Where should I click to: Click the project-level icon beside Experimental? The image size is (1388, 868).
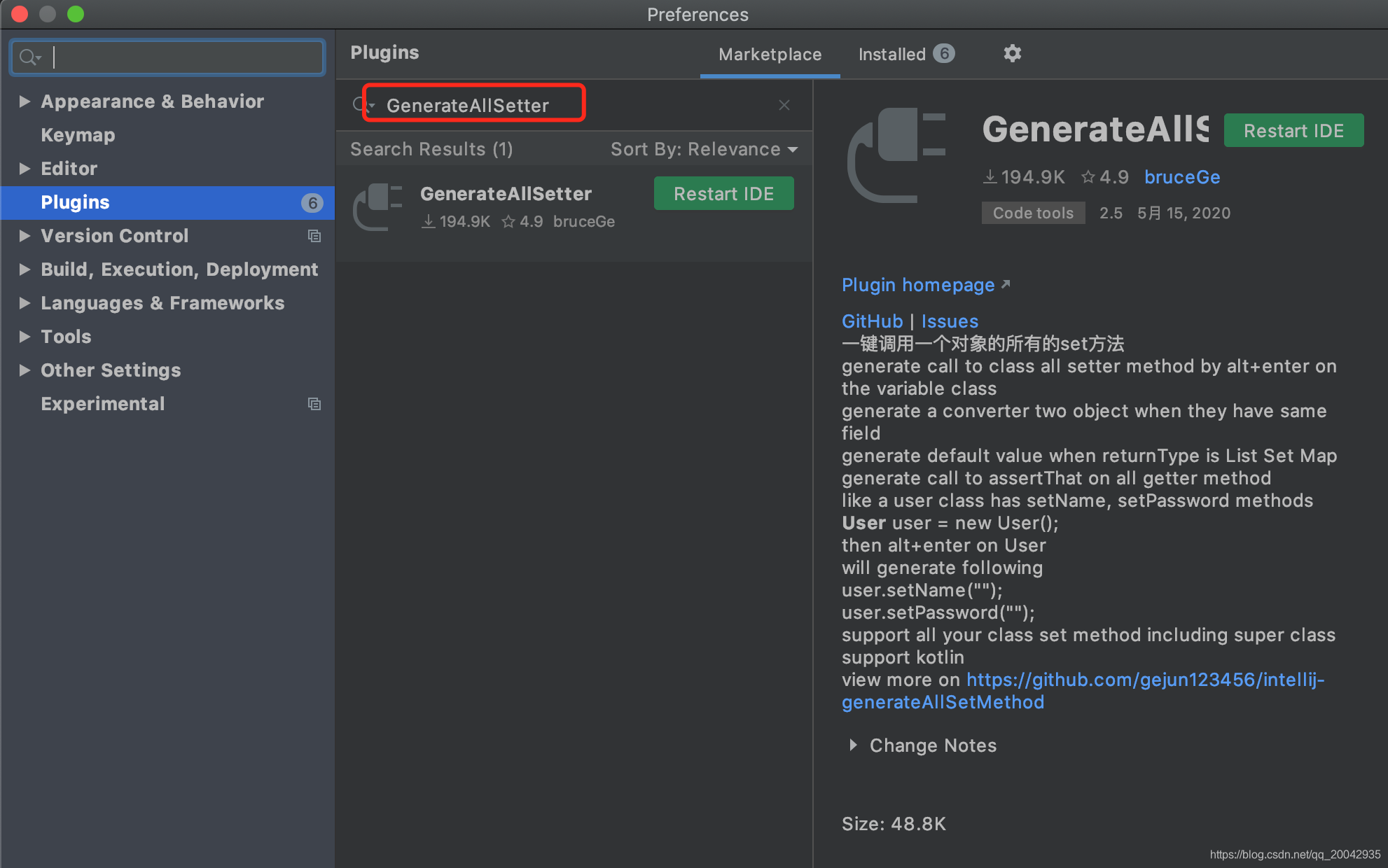click(314, 405)
